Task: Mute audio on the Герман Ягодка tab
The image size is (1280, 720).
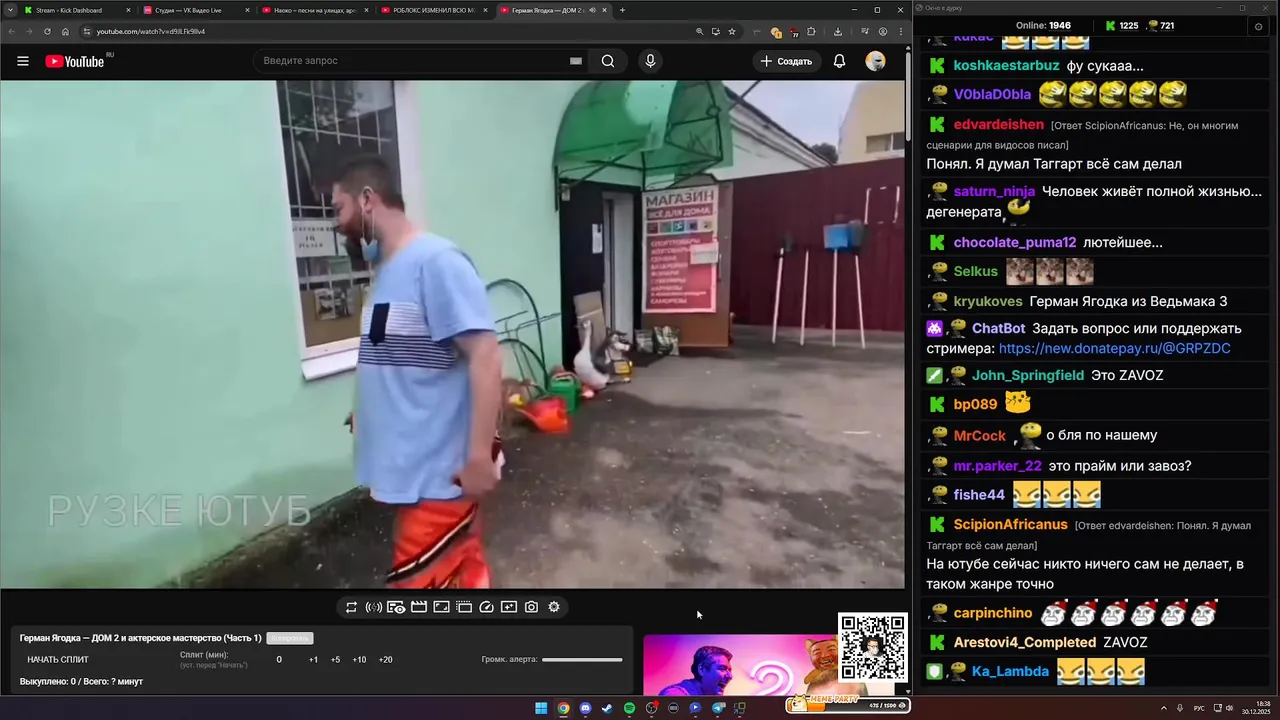Action: point(593,10)
